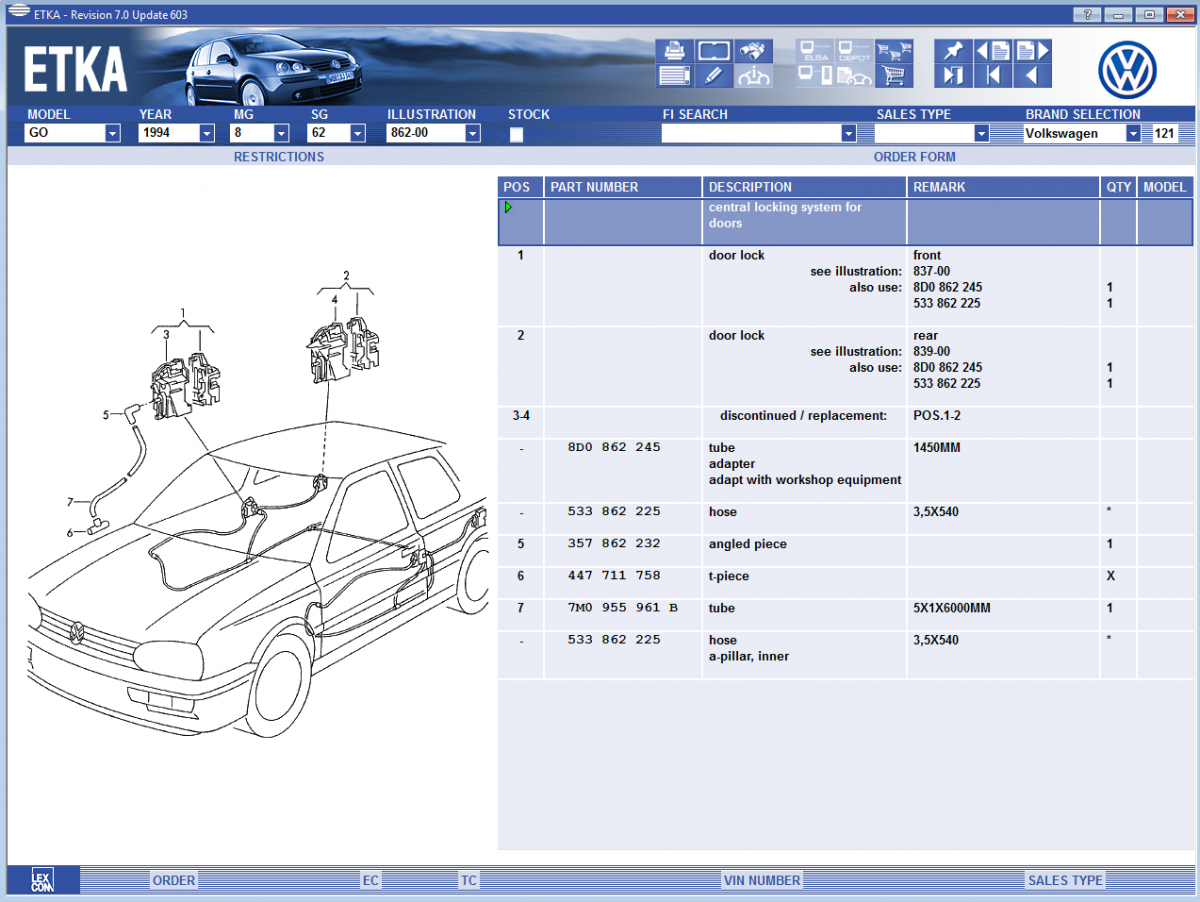Click the VIN NUMBER button
Image resolution: width=1200 pixels, height=902 pixels.
(x=761, y=880)
